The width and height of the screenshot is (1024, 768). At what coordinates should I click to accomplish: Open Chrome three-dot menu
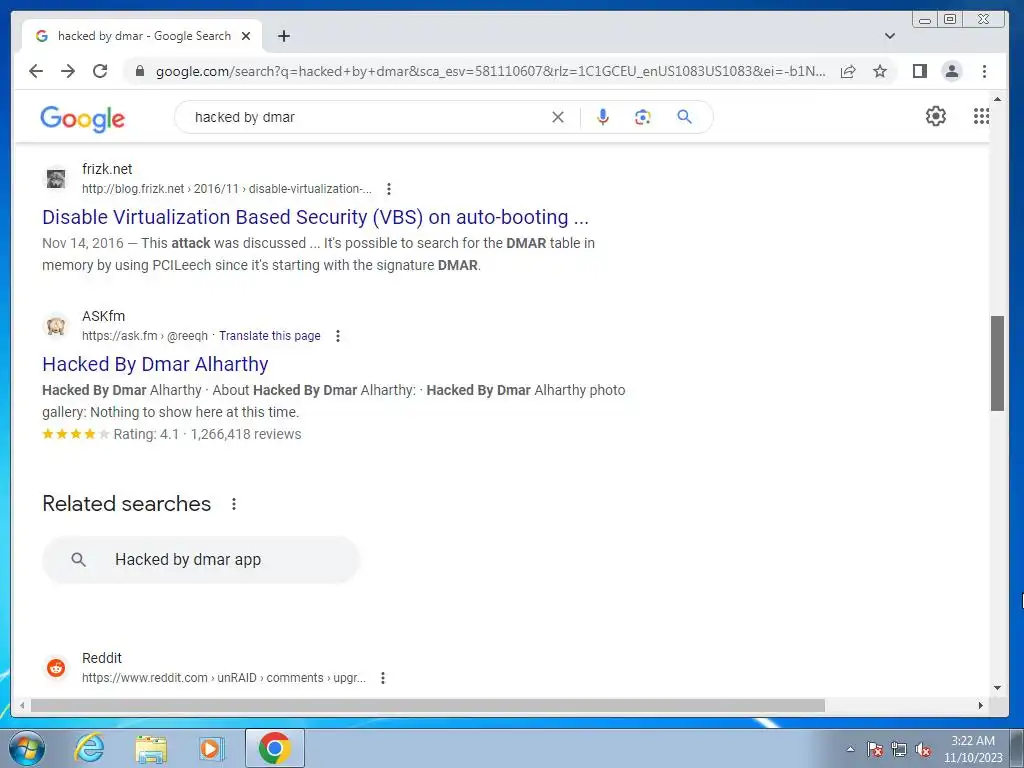(x=984, y=71)
